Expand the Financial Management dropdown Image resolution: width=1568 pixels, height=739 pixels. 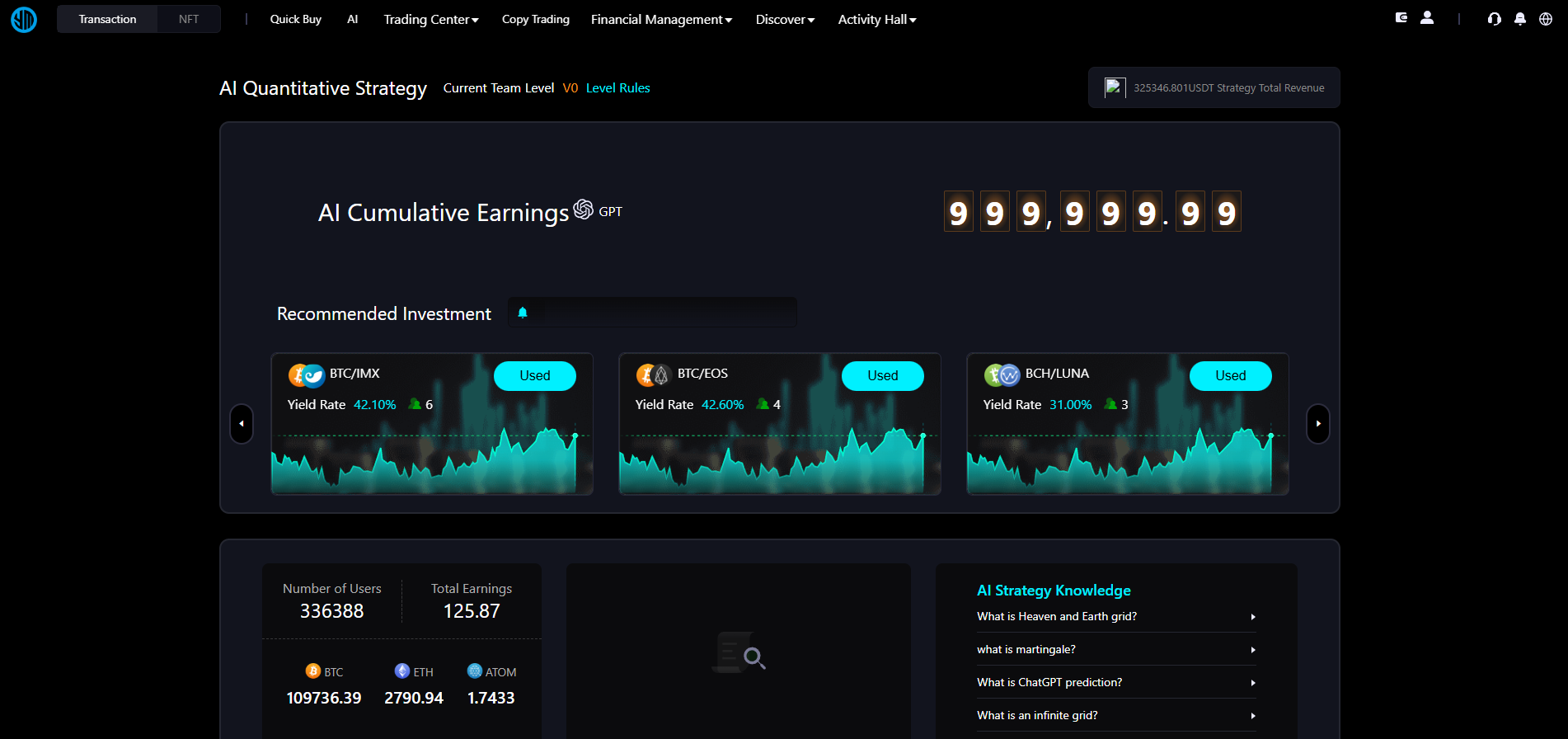tap(661, 19)
